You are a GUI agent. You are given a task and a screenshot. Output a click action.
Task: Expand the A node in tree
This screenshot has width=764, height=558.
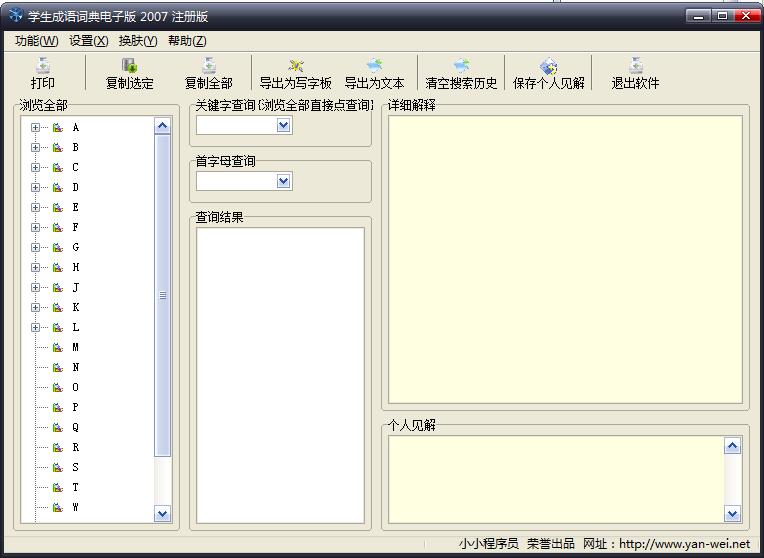(x=35, y=128)
